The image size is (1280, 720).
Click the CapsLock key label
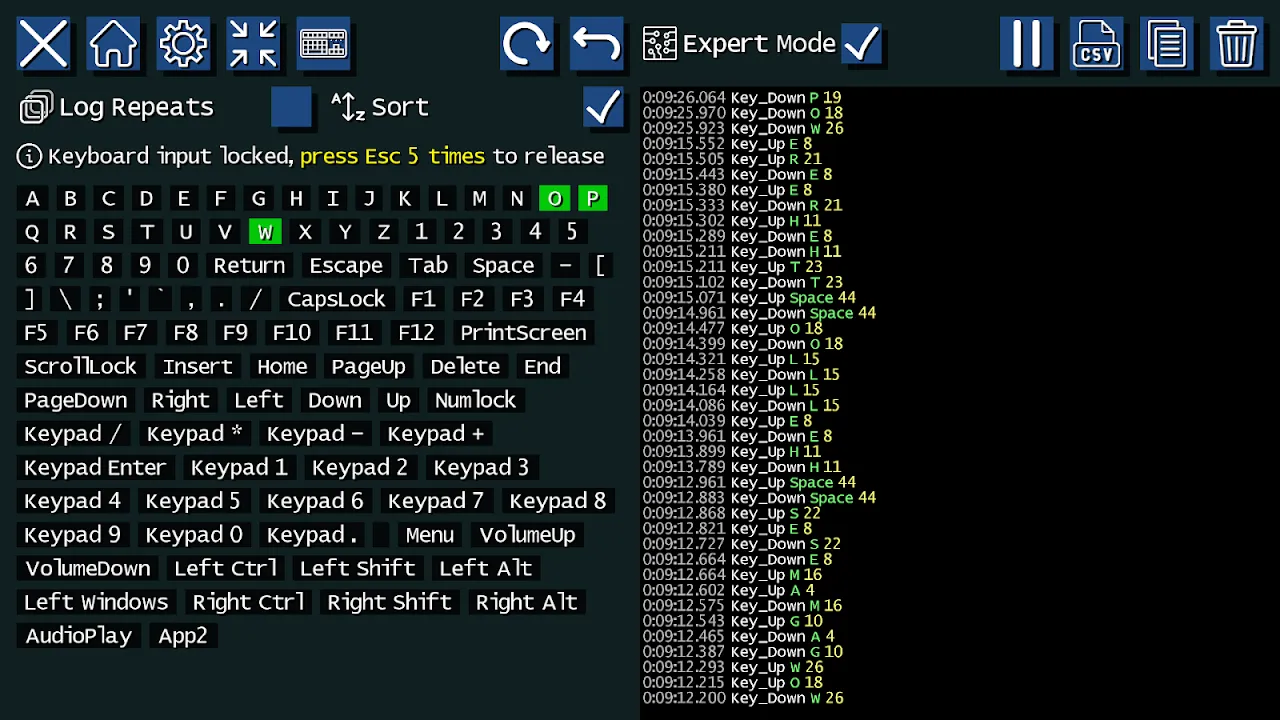pos(336,299)
